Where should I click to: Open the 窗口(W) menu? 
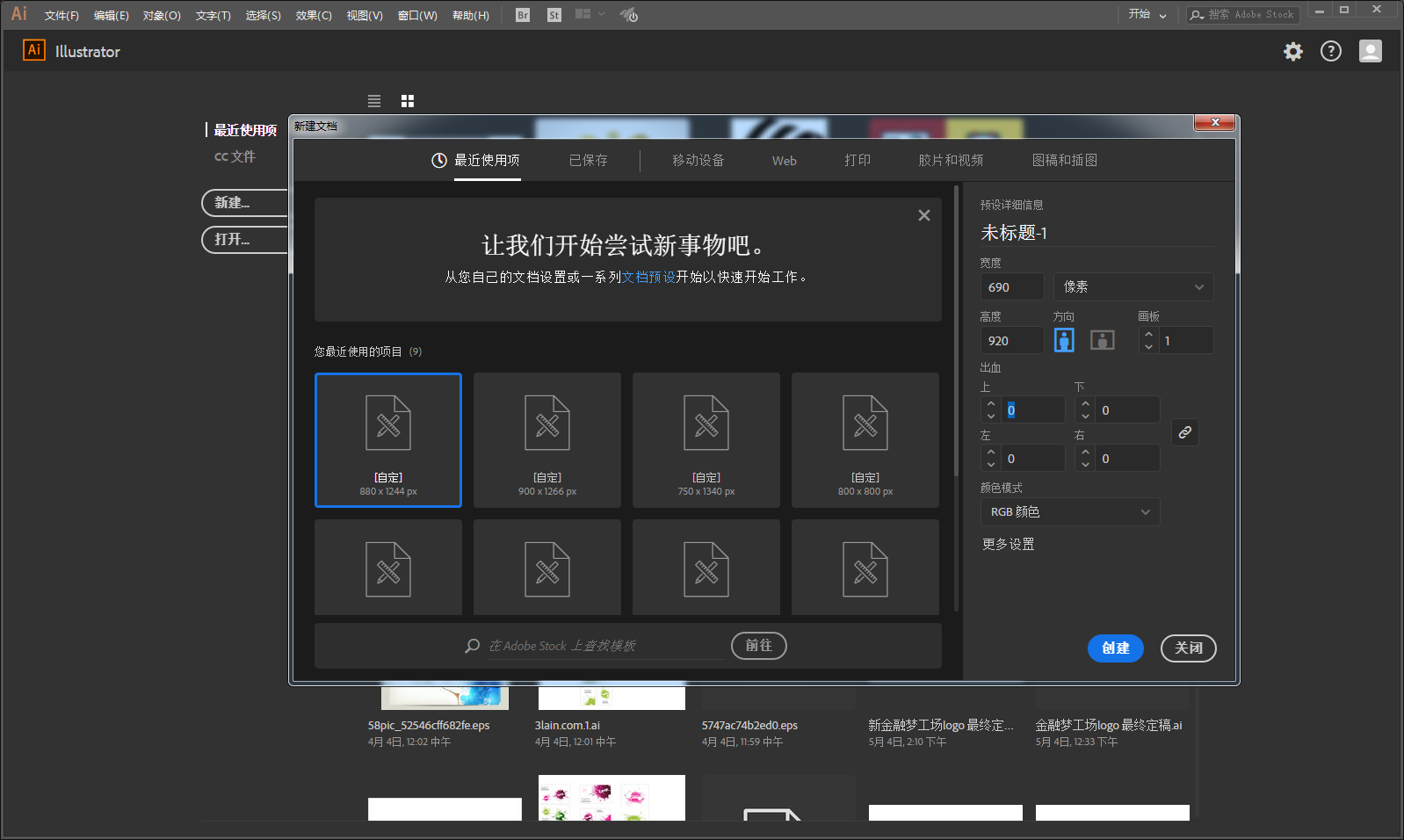point(417,16)
